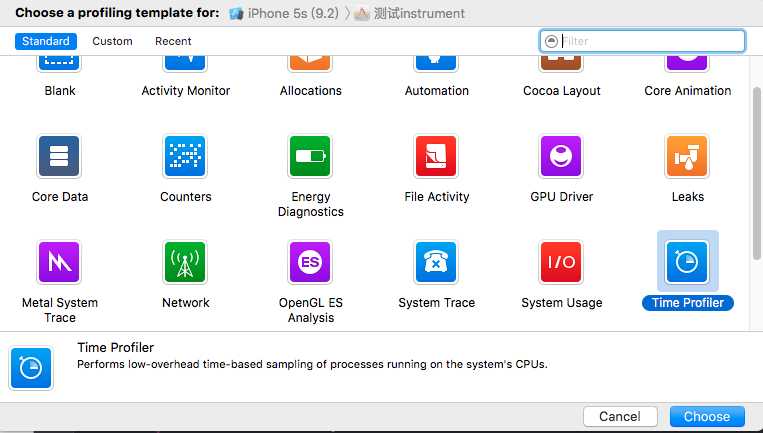
Task: Select the Leaks template icon
Action: [687, 156]
